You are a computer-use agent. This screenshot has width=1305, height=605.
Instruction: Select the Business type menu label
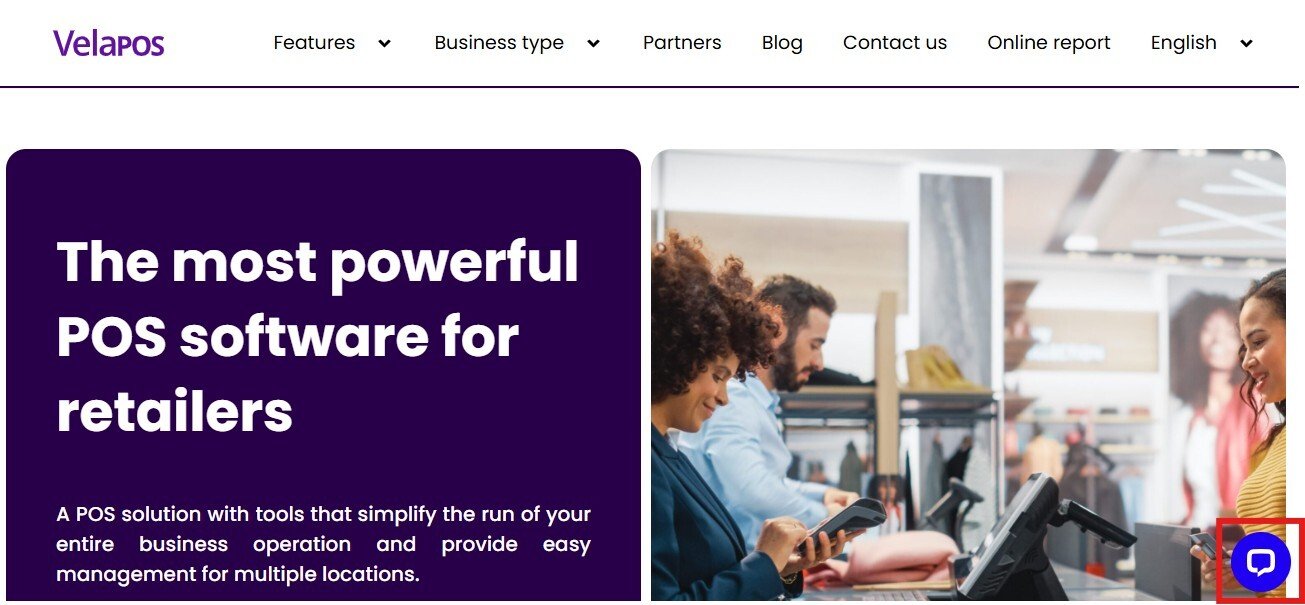(x=499, y=43)
